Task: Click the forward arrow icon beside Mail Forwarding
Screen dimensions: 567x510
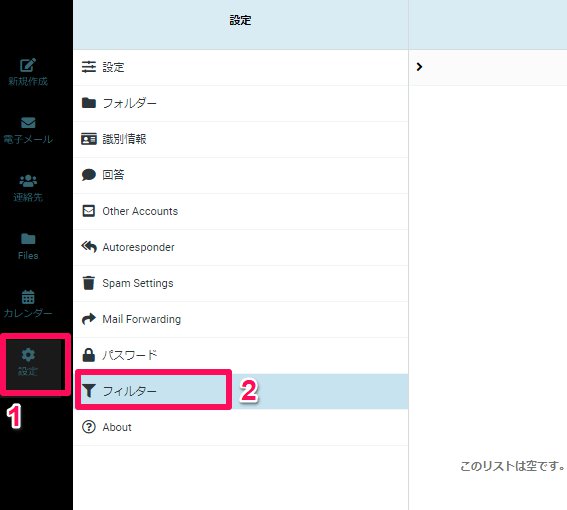Action: click(x=89, y=319)
